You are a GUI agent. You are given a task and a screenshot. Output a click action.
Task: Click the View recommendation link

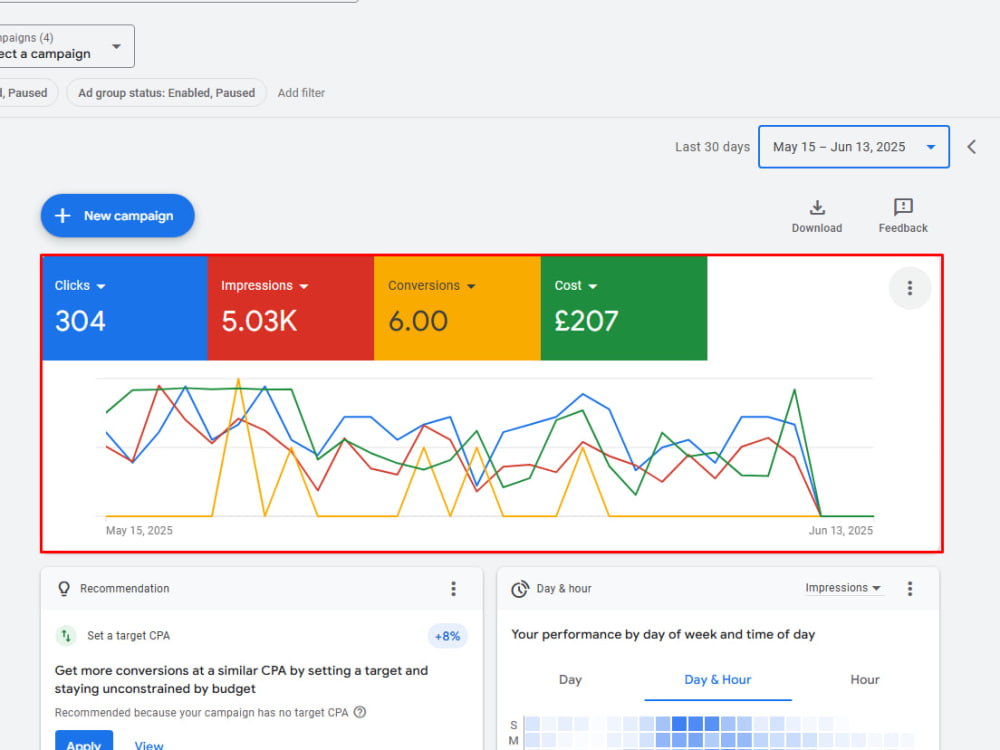click(x=149, y=745)
